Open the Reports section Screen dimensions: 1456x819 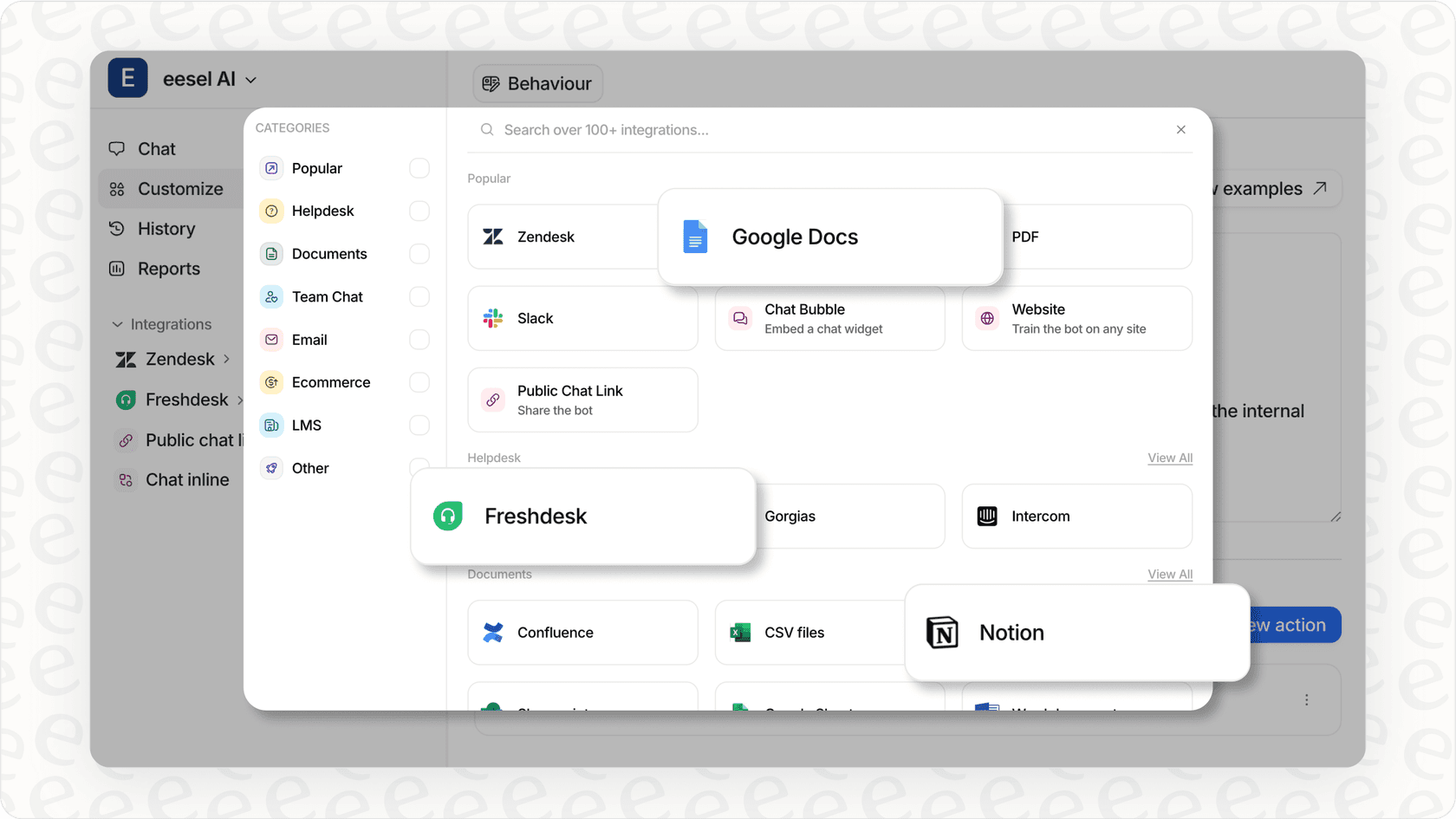click(x=168, y=269)
